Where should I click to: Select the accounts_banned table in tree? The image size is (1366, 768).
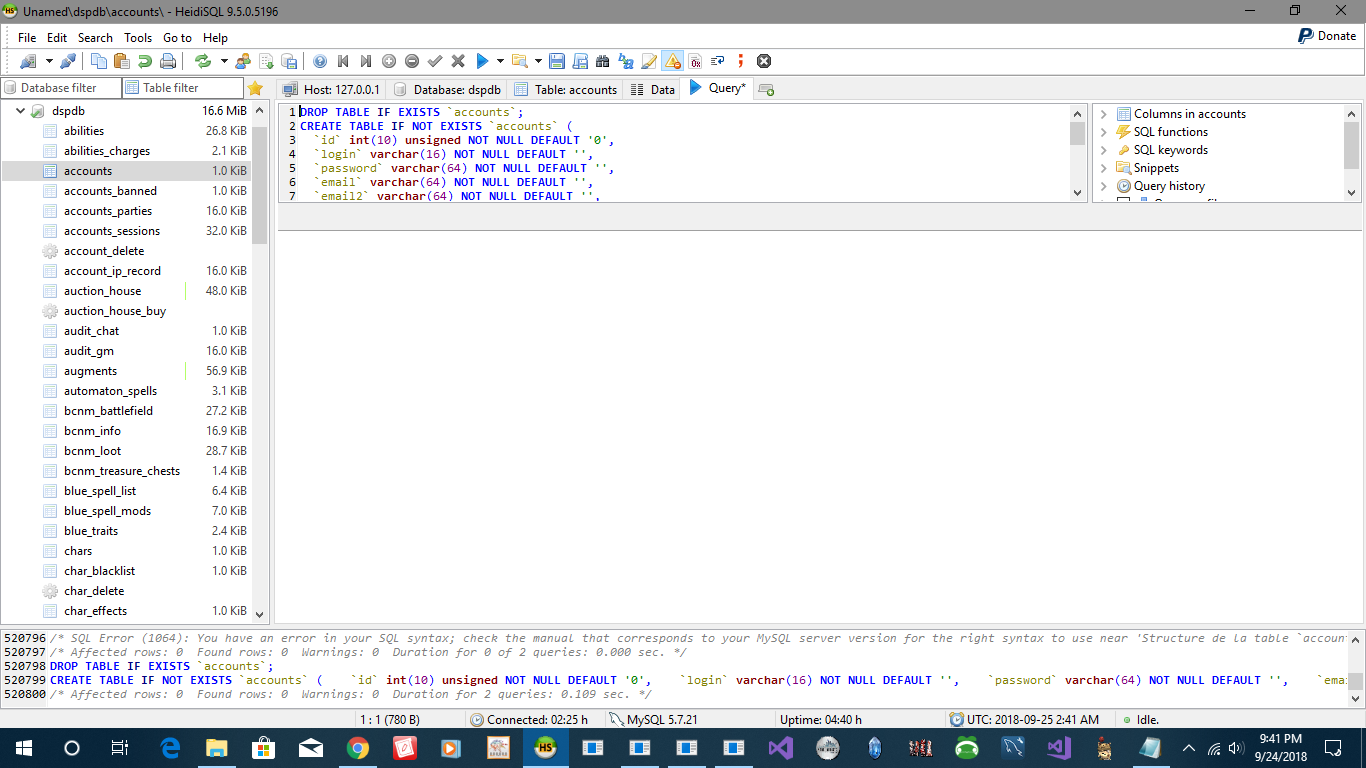(x=110, y=191)
